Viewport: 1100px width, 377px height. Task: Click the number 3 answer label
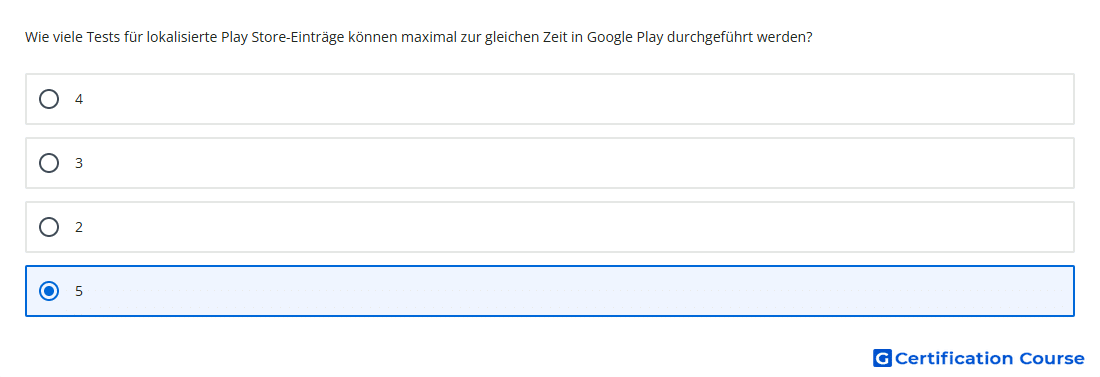click(79, 164)
